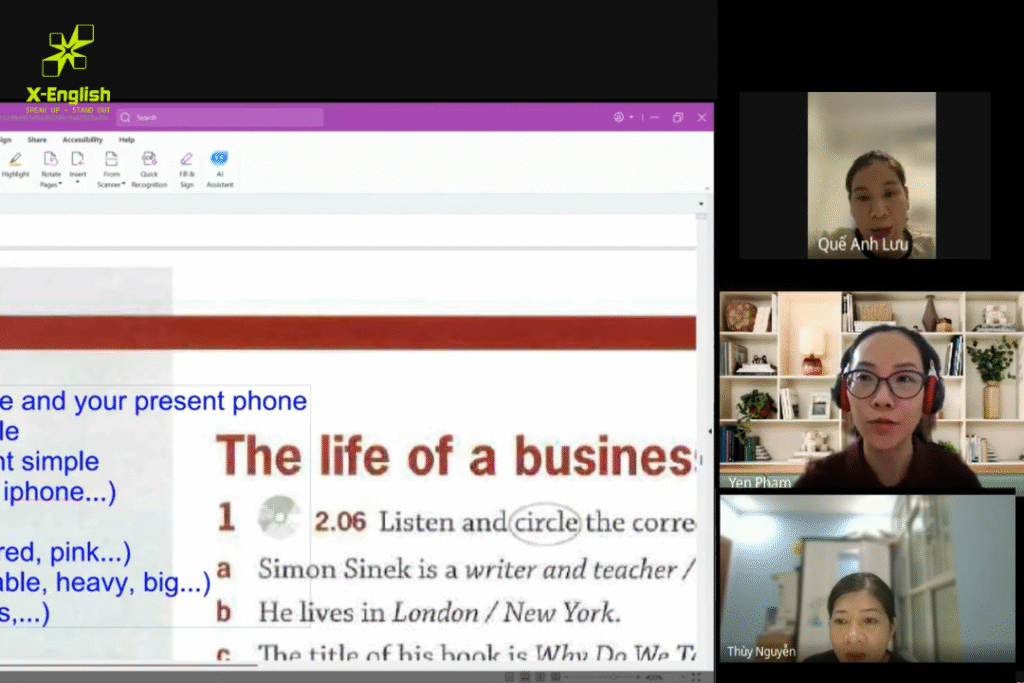Screen dimensions: 1024x683
Task: Launch the AI Assistant
Action: point(219,159)
